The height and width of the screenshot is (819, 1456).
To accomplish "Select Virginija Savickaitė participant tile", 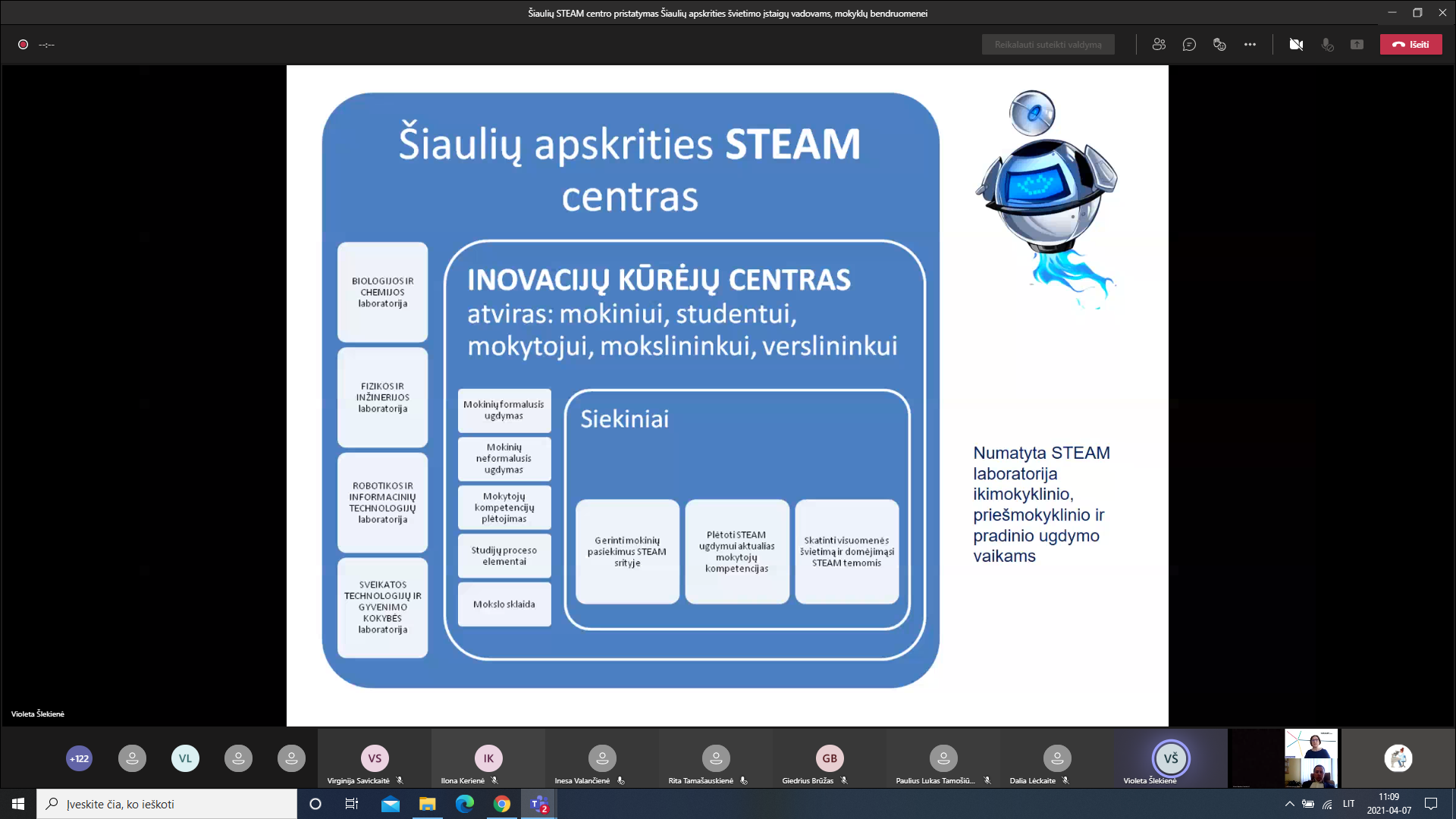I will pos(375,758).
